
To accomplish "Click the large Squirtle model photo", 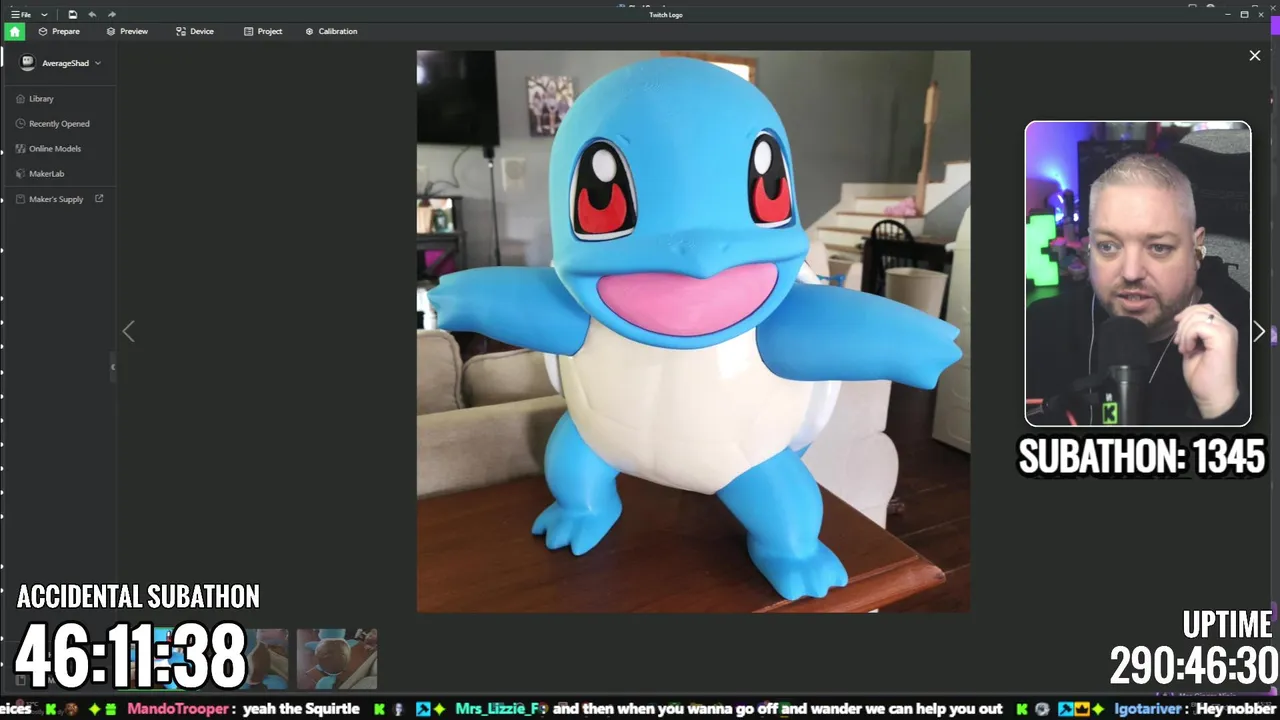I will [x=693, y=331].
